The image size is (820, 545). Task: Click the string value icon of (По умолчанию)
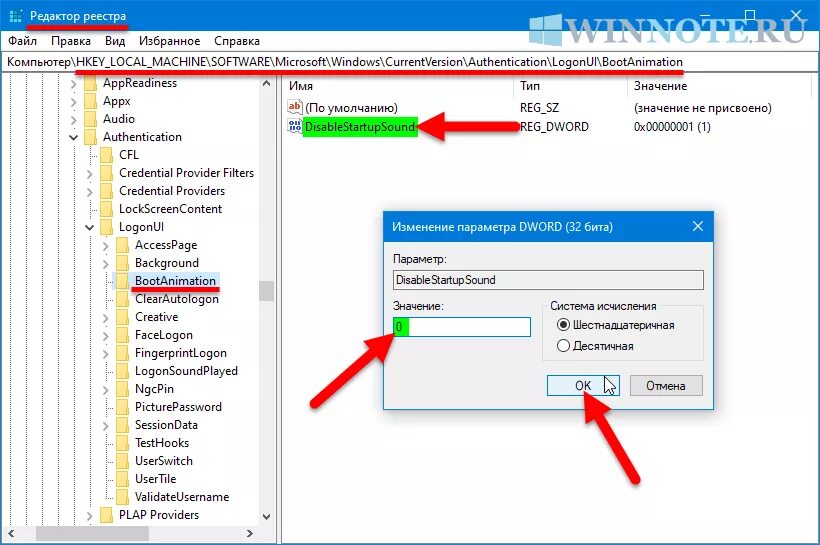[x=294, y=107]
